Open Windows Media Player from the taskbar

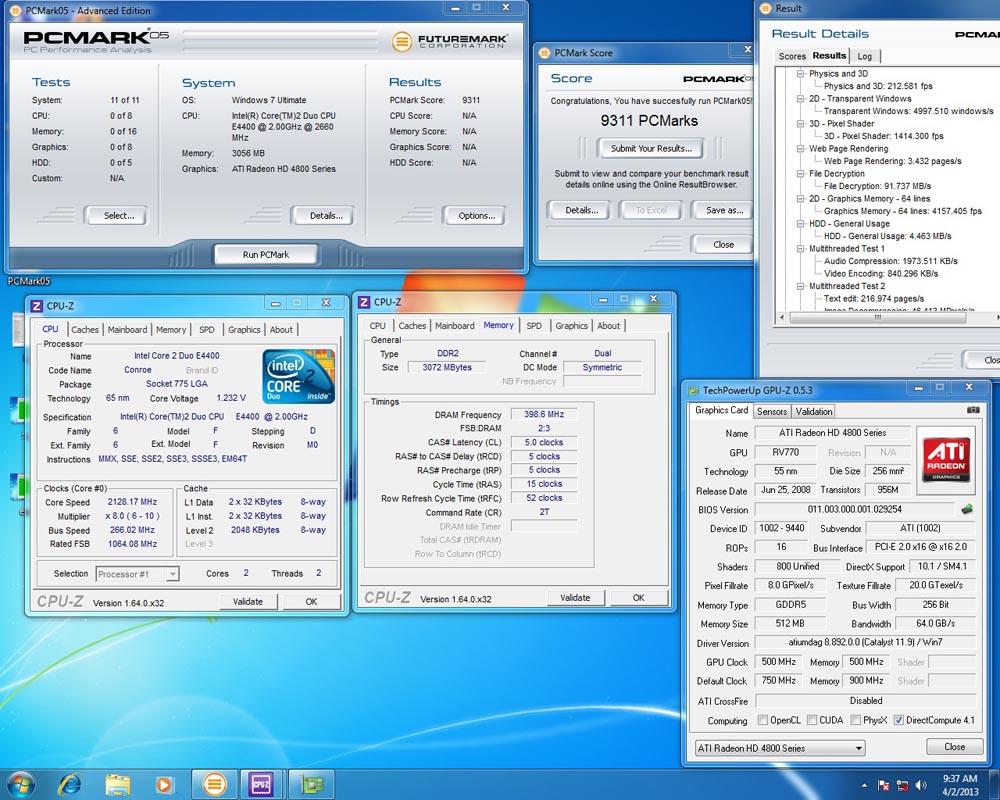164,784
